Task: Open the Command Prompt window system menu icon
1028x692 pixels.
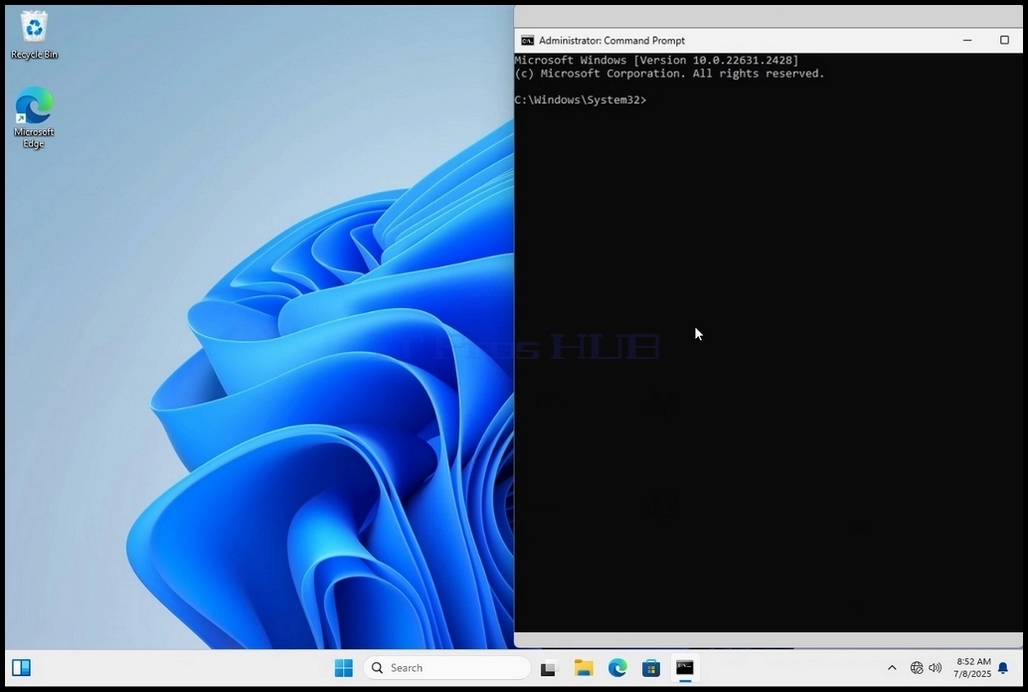Action: click(527, 41)
